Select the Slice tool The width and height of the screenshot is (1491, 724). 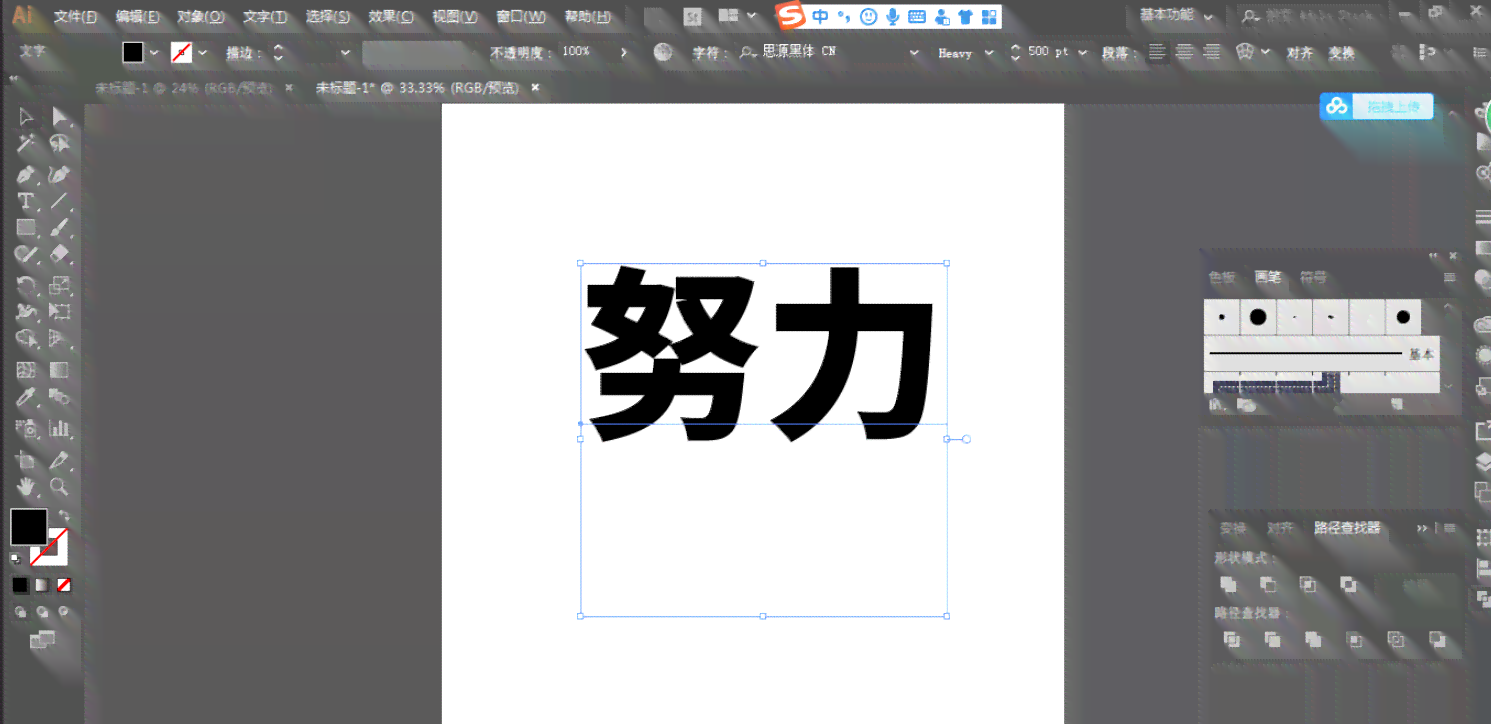[61, 461]
